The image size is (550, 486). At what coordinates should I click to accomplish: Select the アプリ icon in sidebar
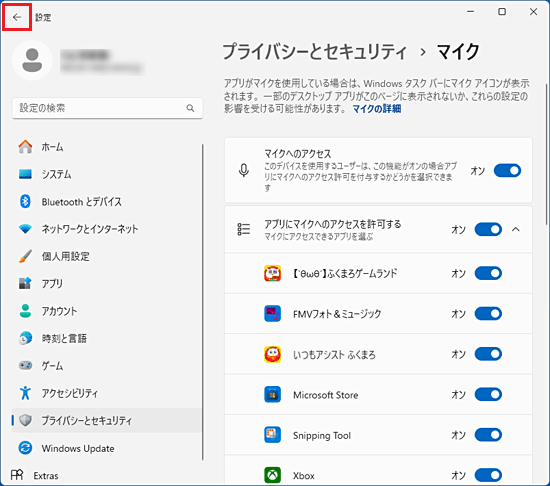(25, 283)
